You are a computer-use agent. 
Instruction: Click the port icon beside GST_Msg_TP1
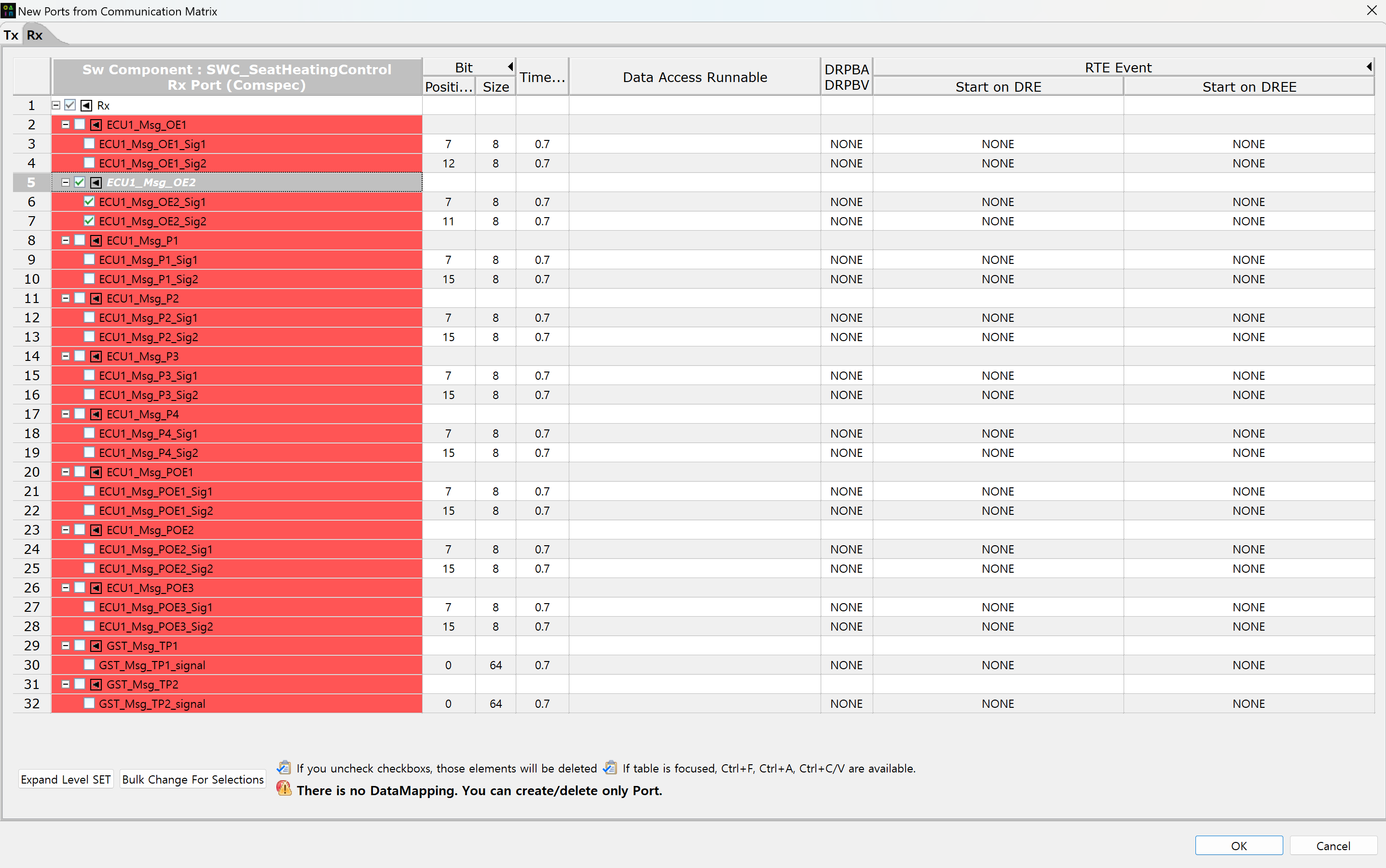96,646
